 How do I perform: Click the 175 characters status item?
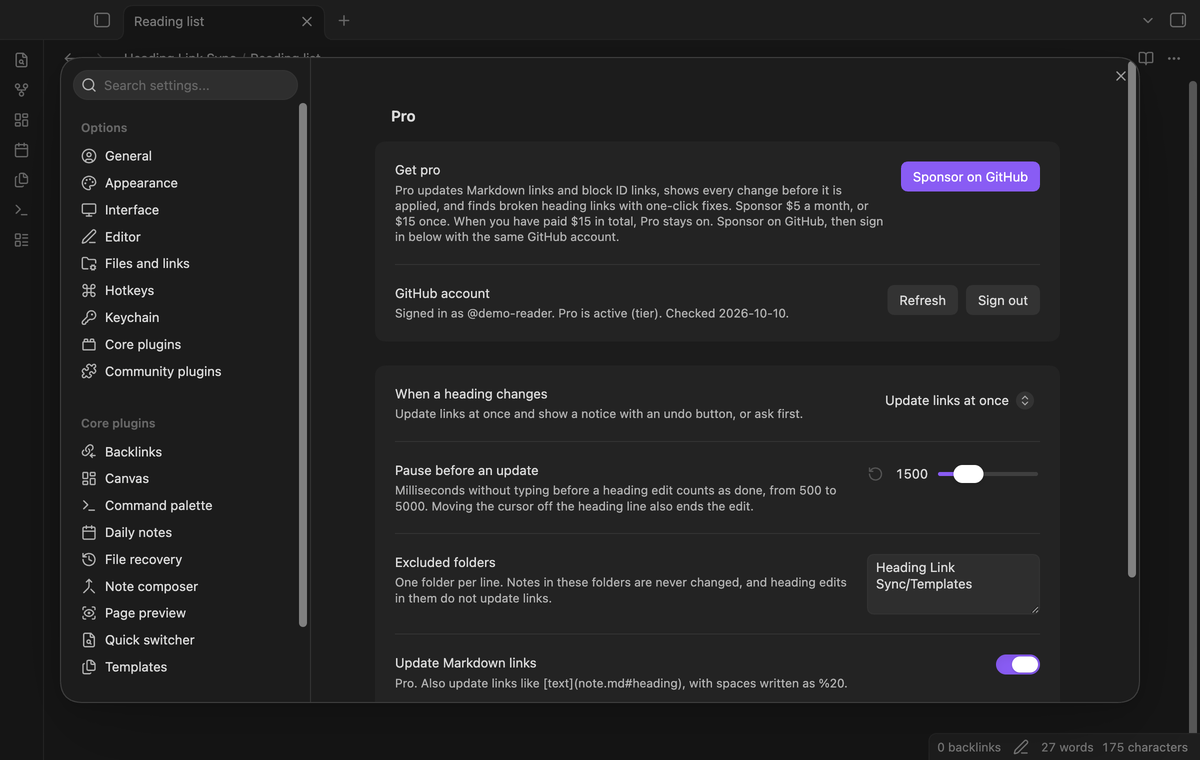[x=1145, y=747]
